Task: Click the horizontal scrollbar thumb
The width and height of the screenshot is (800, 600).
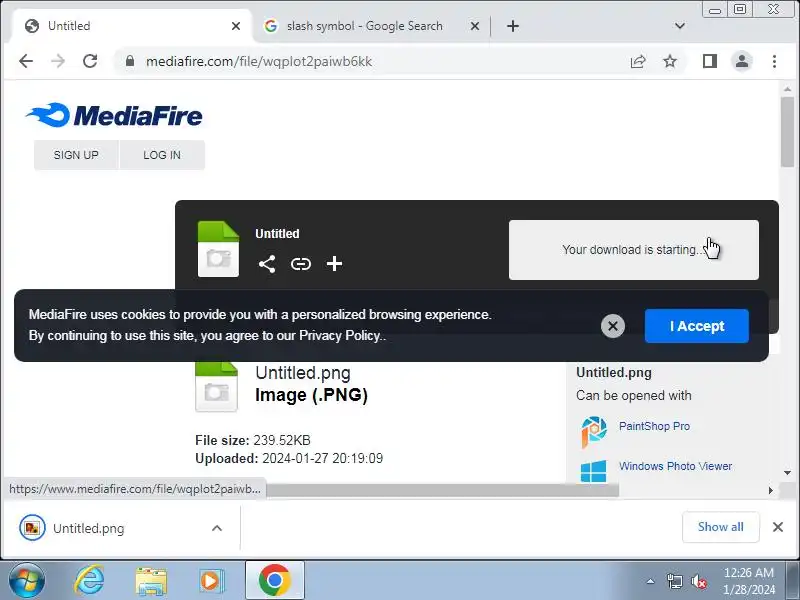Action: (x=442, y=490)
